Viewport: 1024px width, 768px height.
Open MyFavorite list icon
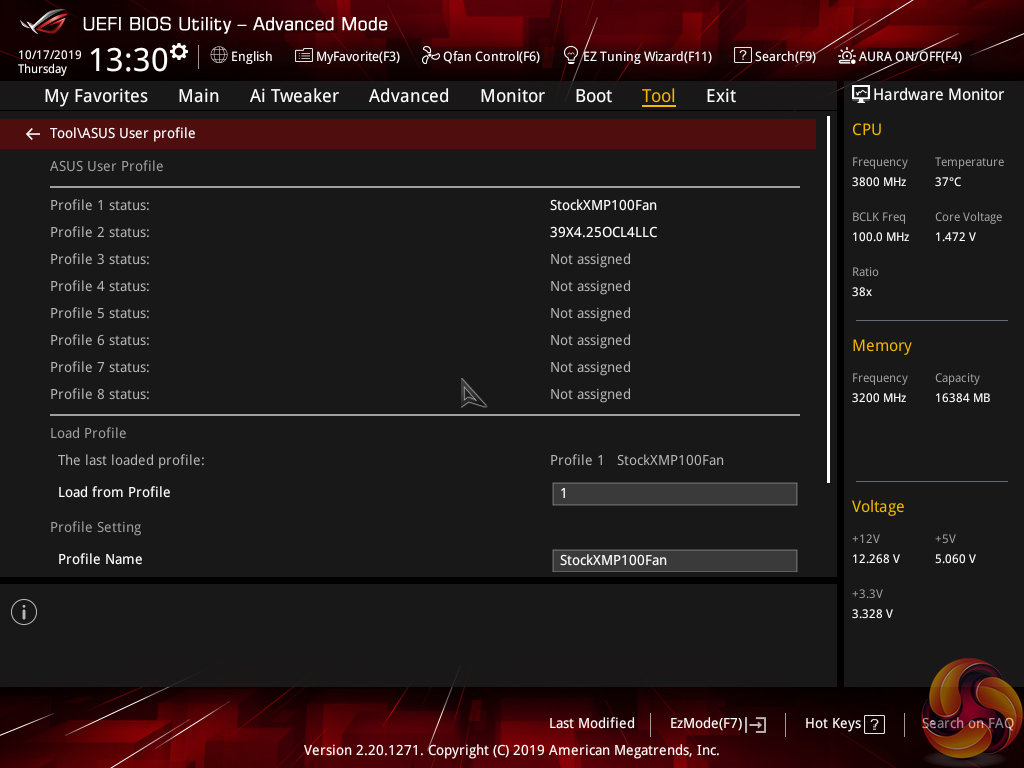[x=303, y=56]
